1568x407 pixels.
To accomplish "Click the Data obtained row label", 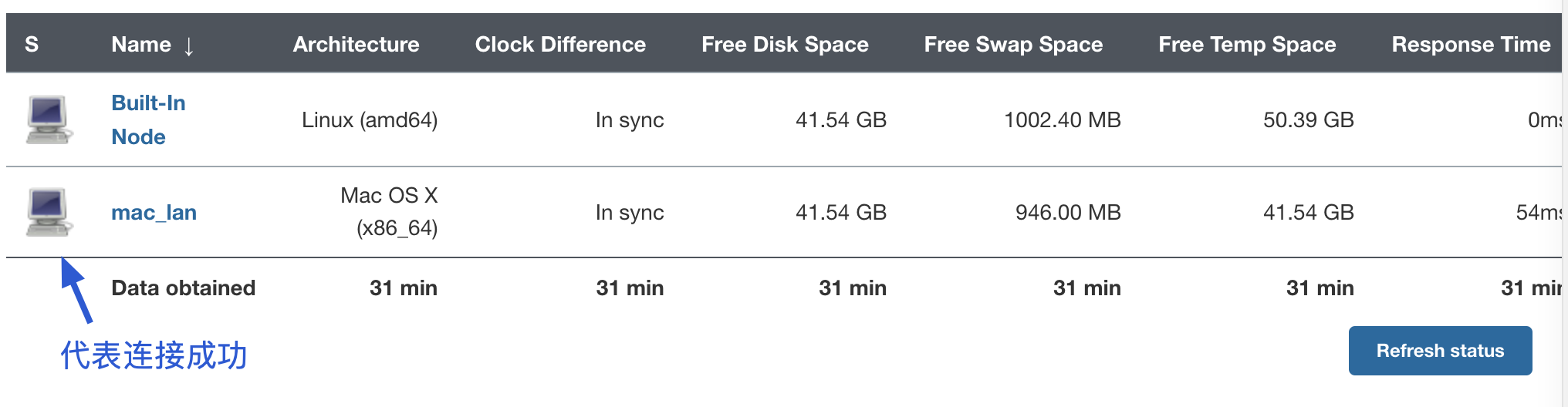I will click(183, 288).
